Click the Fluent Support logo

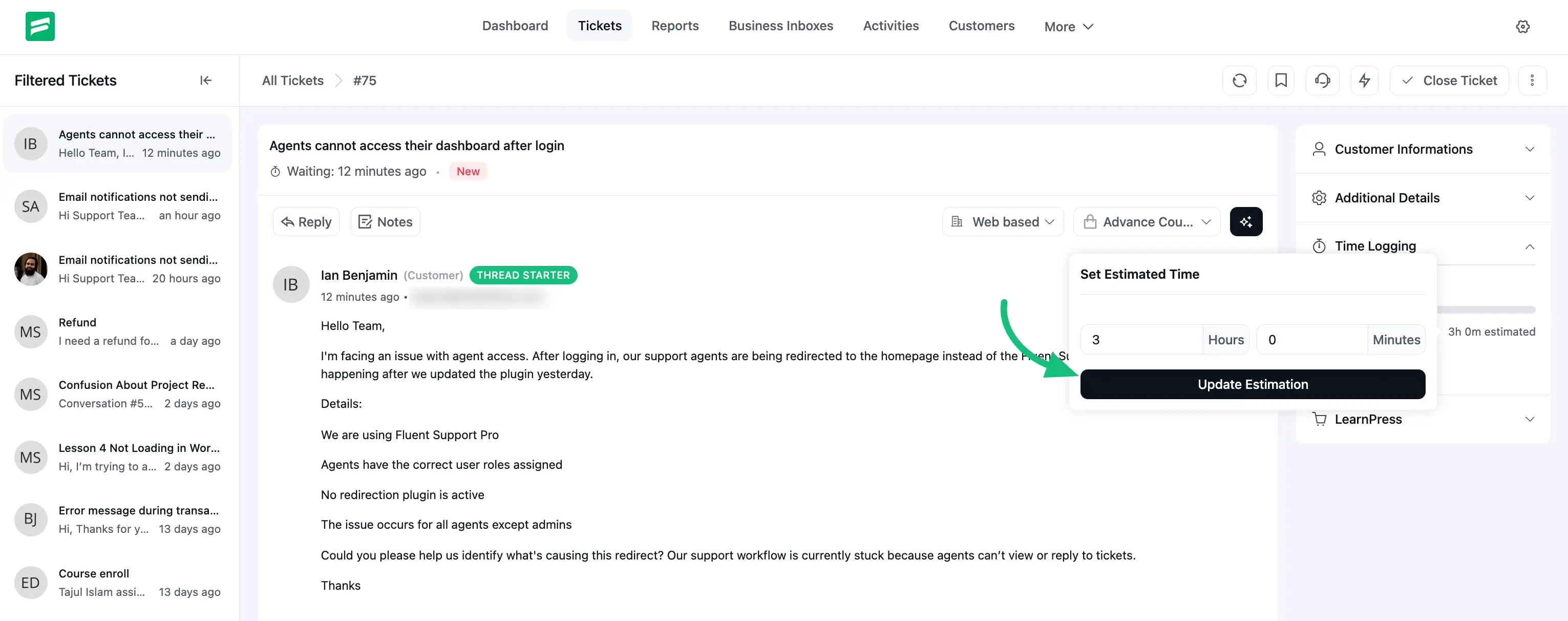(x=40, y=26)
